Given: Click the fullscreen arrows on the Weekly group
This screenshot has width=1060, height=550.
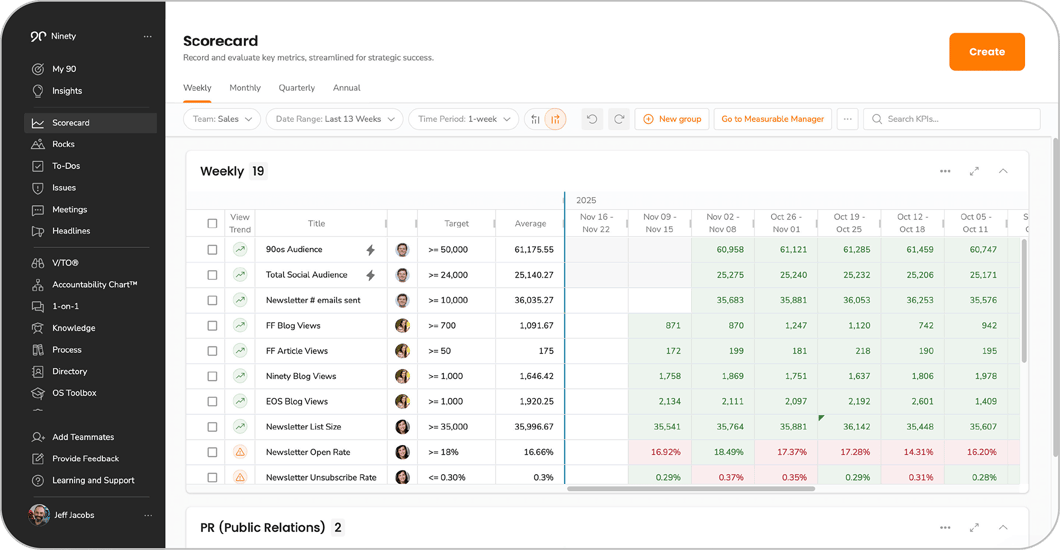Looking at the screenshot, I should (974, 171).
